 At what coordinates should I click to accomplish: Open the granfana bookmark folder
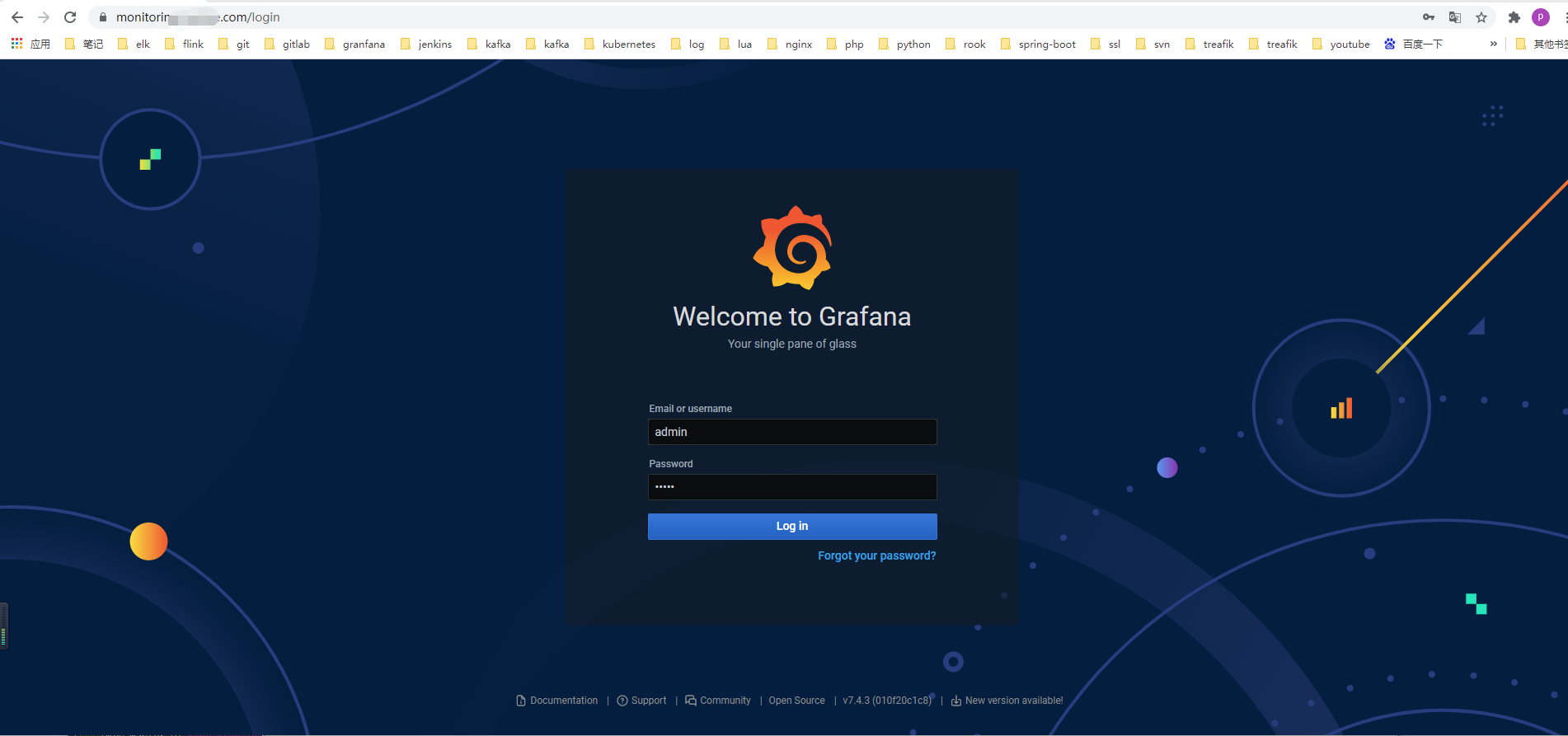[x=354, y=44]
